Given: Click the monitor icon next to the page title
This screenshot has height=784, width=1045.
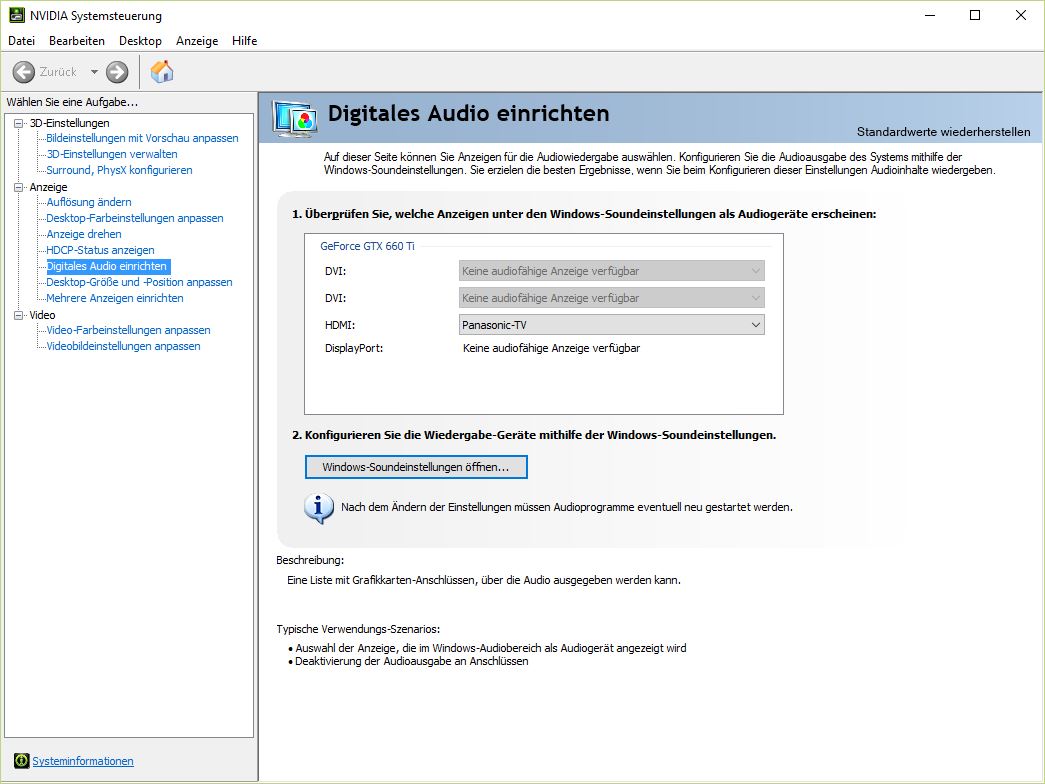Looking at the screenshot, I should pos(294,119).
